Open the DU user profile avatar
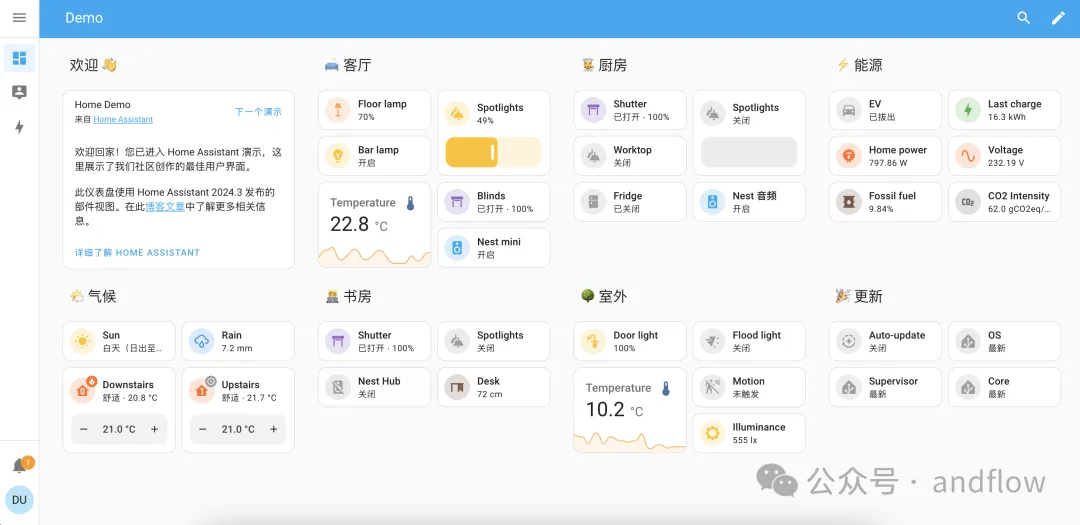The width and height of the screenshot is (1080, 525). click(x=19, y=500)
